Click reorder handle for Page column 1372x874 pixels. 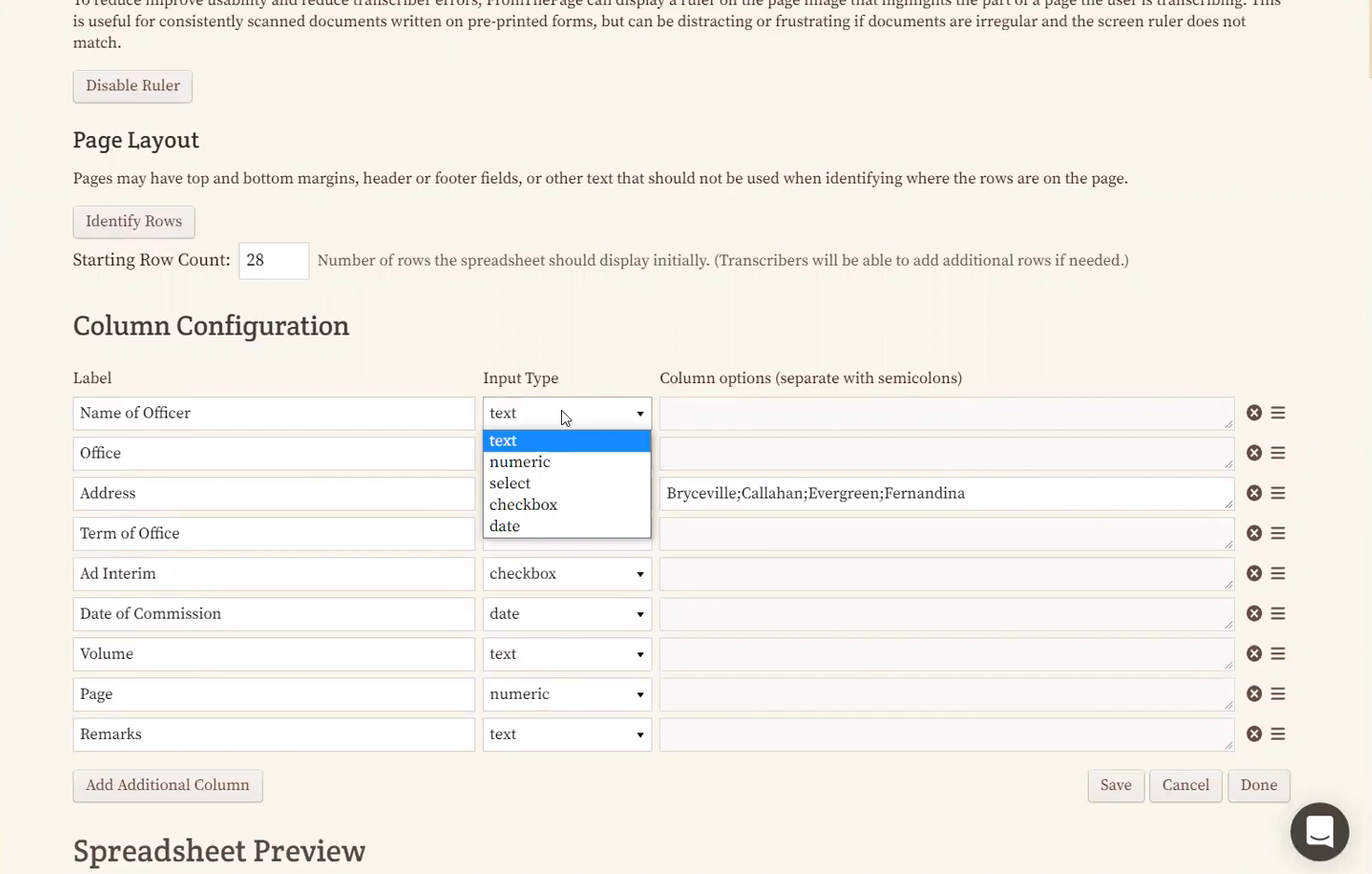coord(1278,694)
